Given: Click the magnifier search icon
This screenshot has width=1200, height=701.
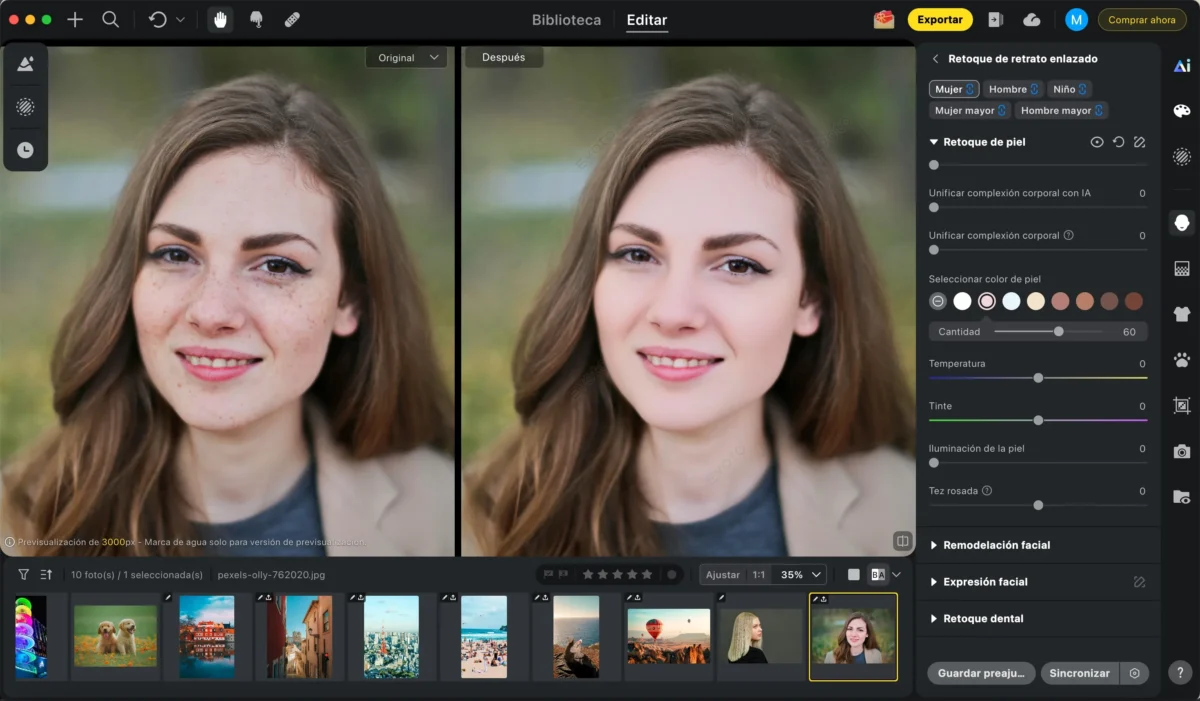Looking at the screenshot, I should click(111, 20).
